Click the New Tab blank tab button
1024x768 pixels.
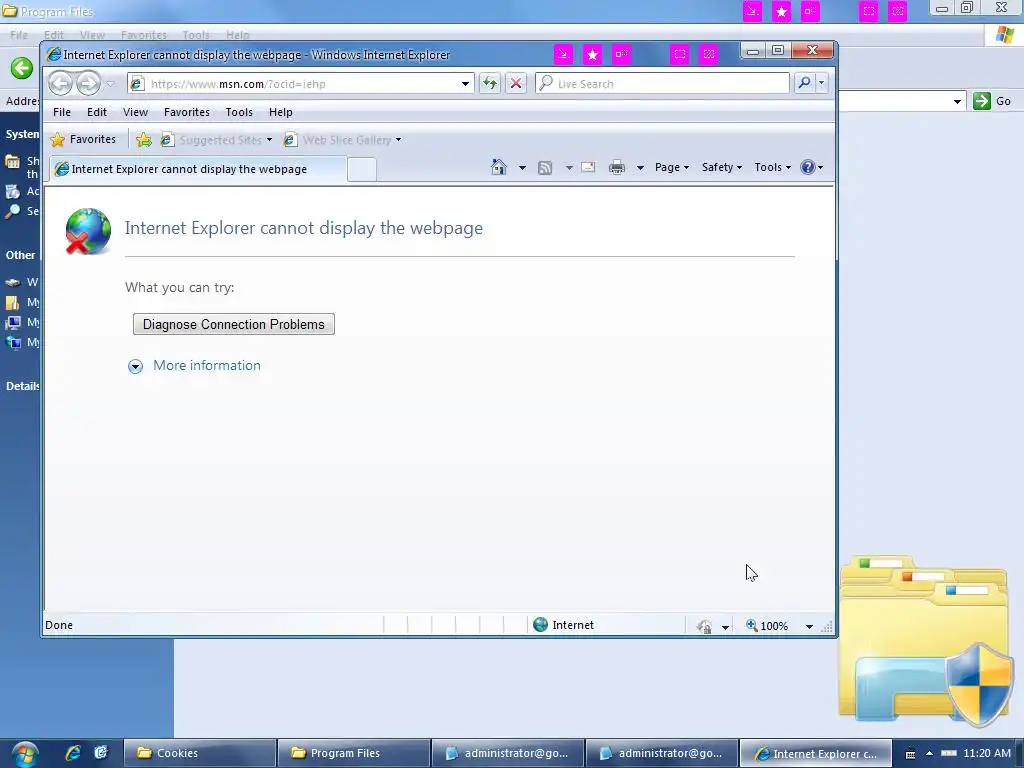[362, 169]
